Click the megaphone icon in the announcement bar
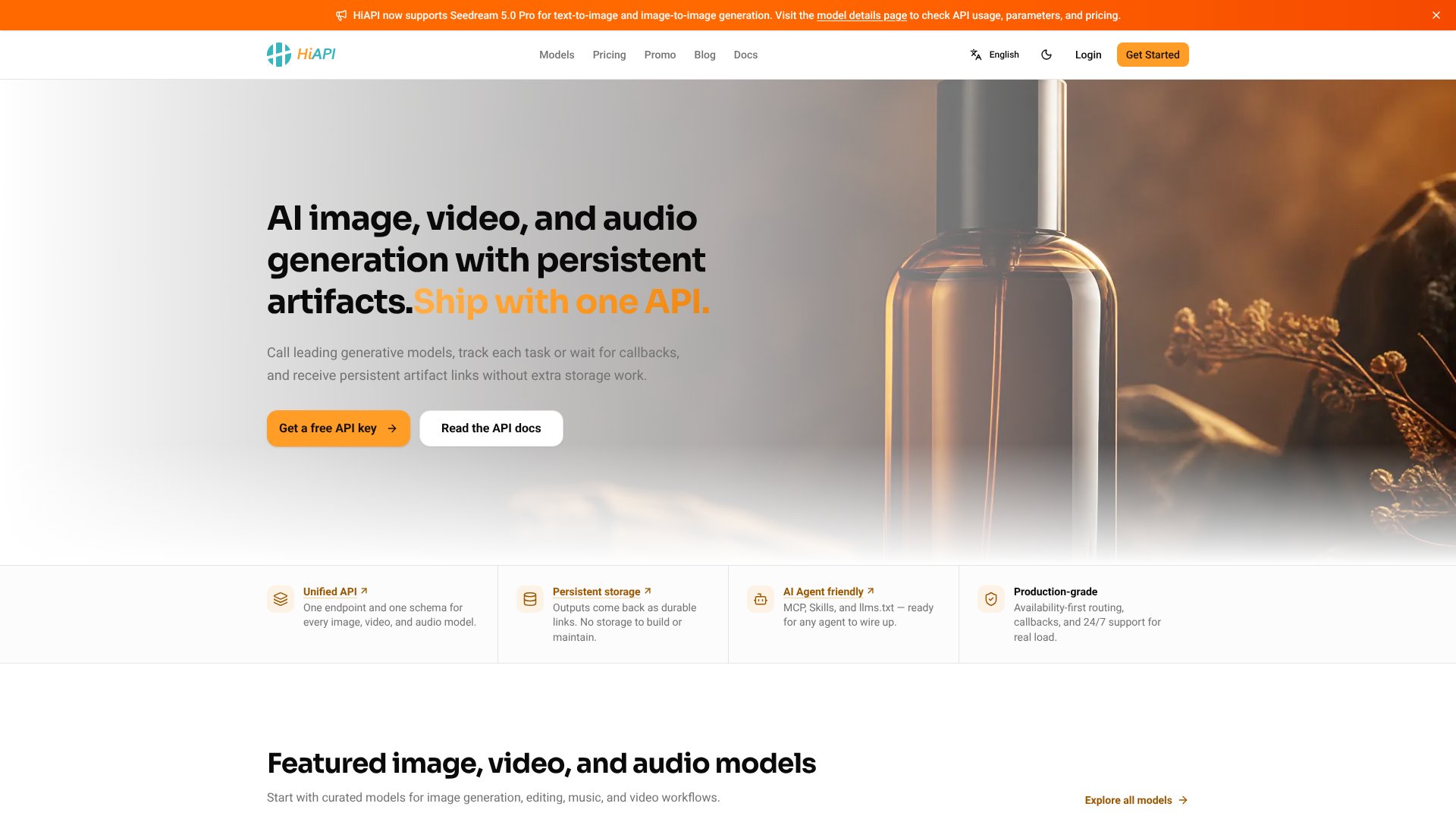The image size is (1456, 819). tap(341, 15)
